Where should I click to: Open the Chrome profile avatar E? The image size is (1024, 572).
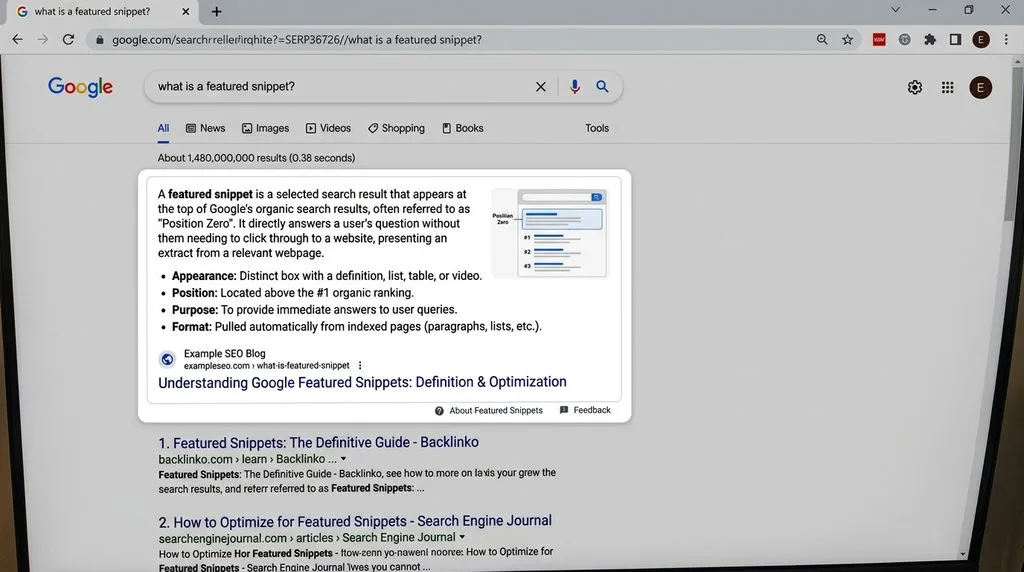pyautogui.click(x=980, y=40)
